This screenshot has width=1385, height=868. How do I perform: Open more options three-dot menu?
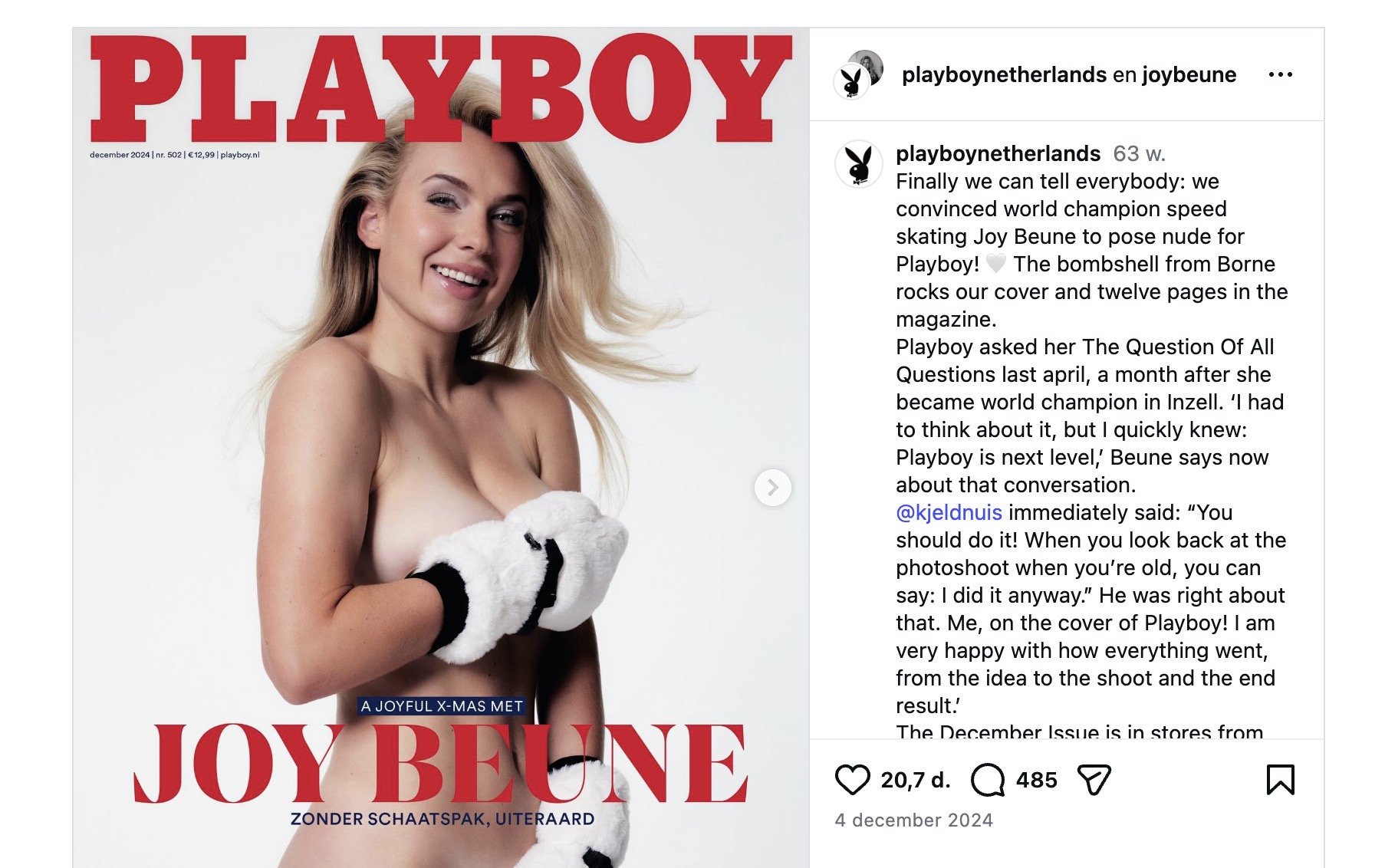coord(1280,74)
